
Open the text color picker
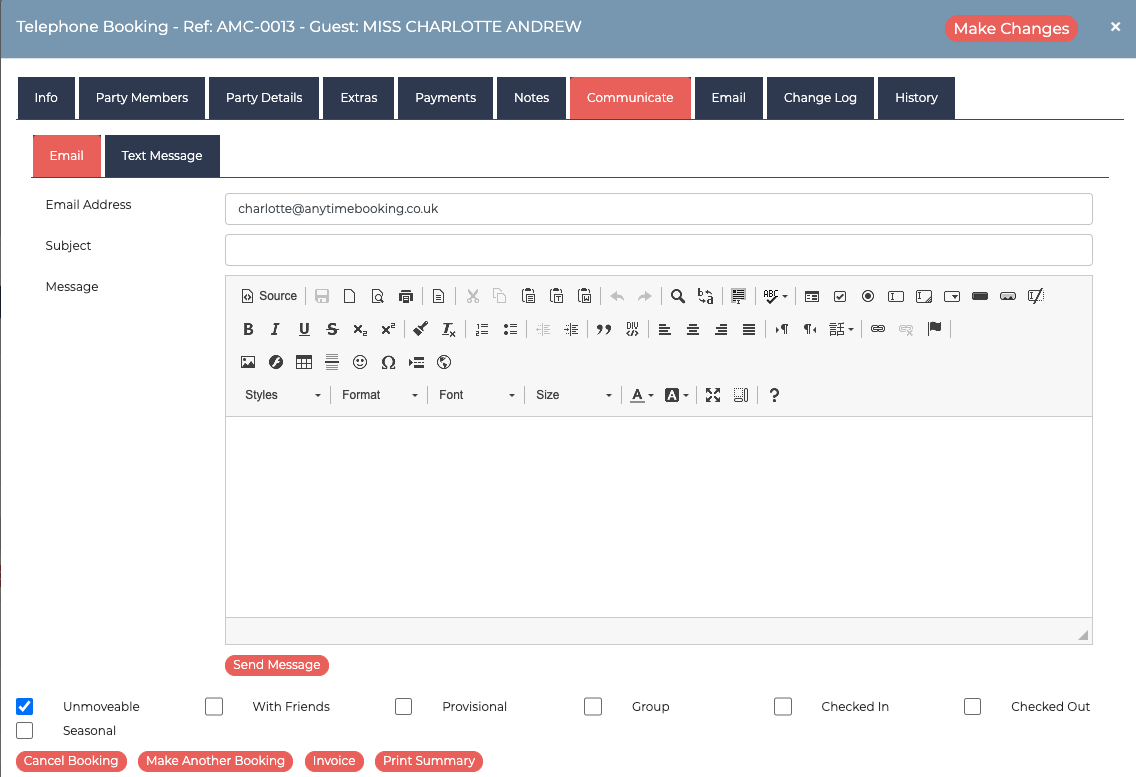pos(642,395)
